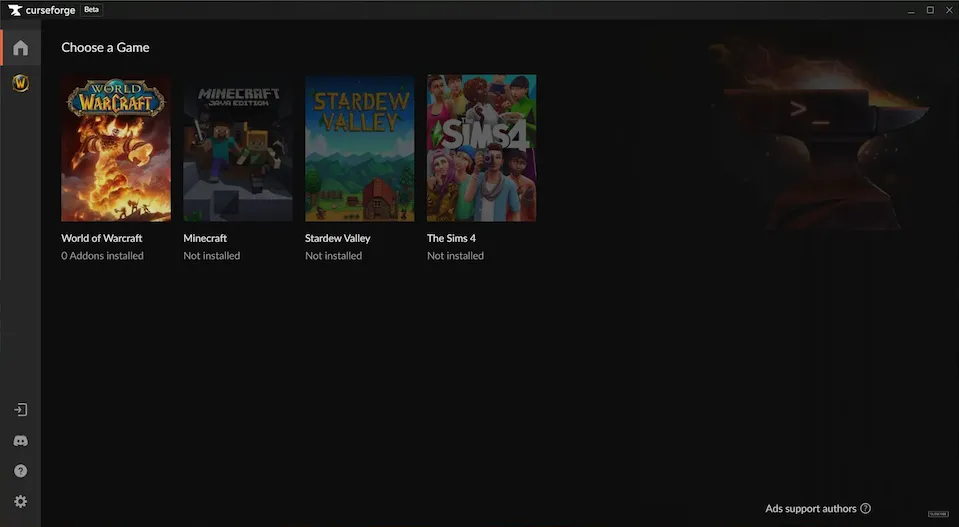Select the World of Warcraft cover art
959x527 pixels.
pyautogui.click(x=116, y=148)
